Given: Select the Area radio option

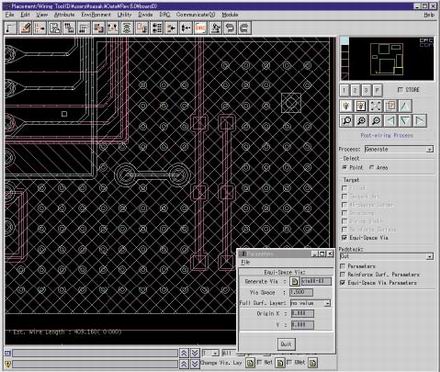Looking at the screenshot, I should (371, 167).
